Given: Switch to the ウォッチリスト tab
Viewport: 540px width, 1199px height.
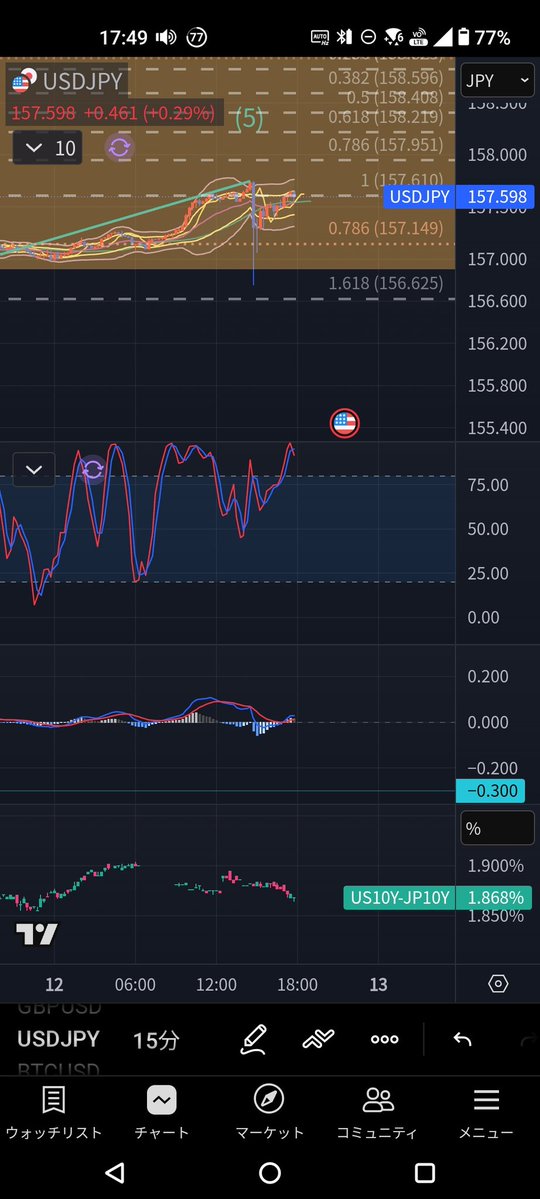Looking at the screenshot, I should 54,1113.
